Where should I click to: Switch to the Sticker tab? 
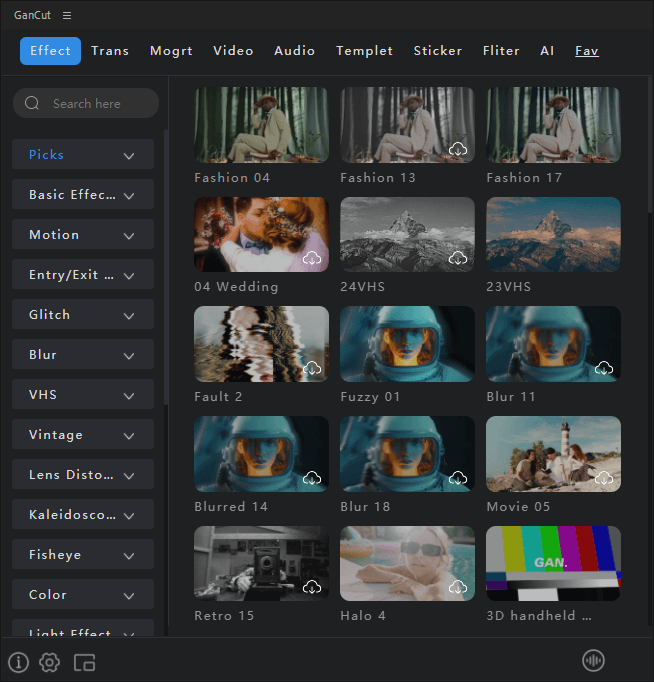tap(438, 51)
